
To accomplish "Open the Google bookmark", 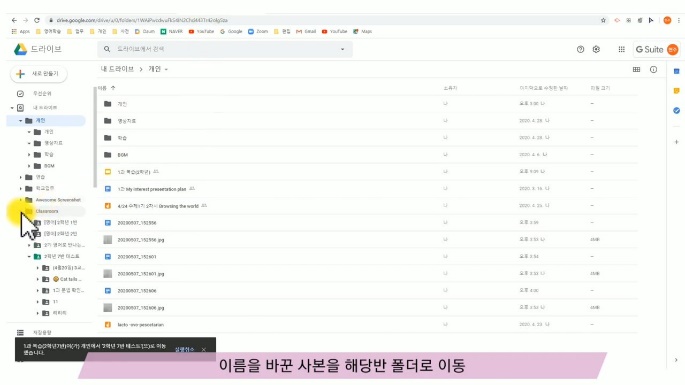I will point(231,31).
